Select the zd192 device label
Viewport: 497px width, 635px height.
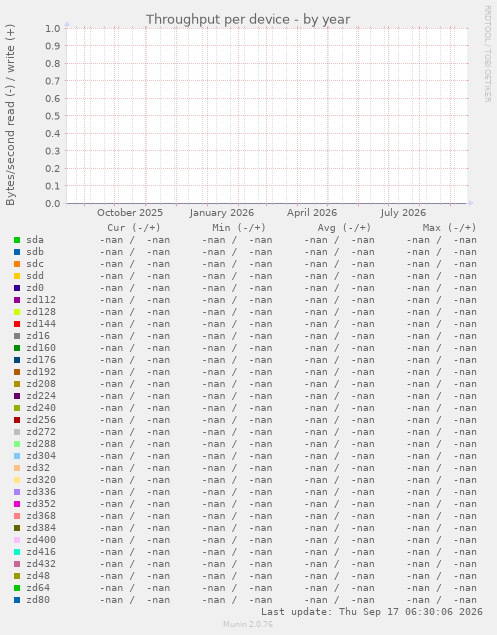coord(41,372)
